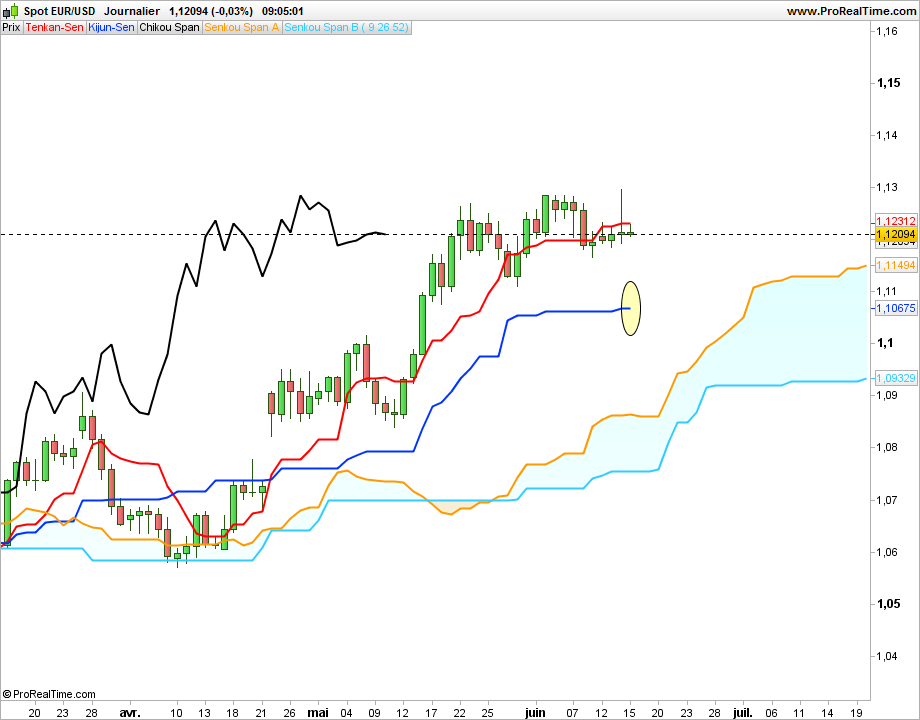Click the avr. month label on time axis
Screen dimensions: 920x720
coord(130,713)
